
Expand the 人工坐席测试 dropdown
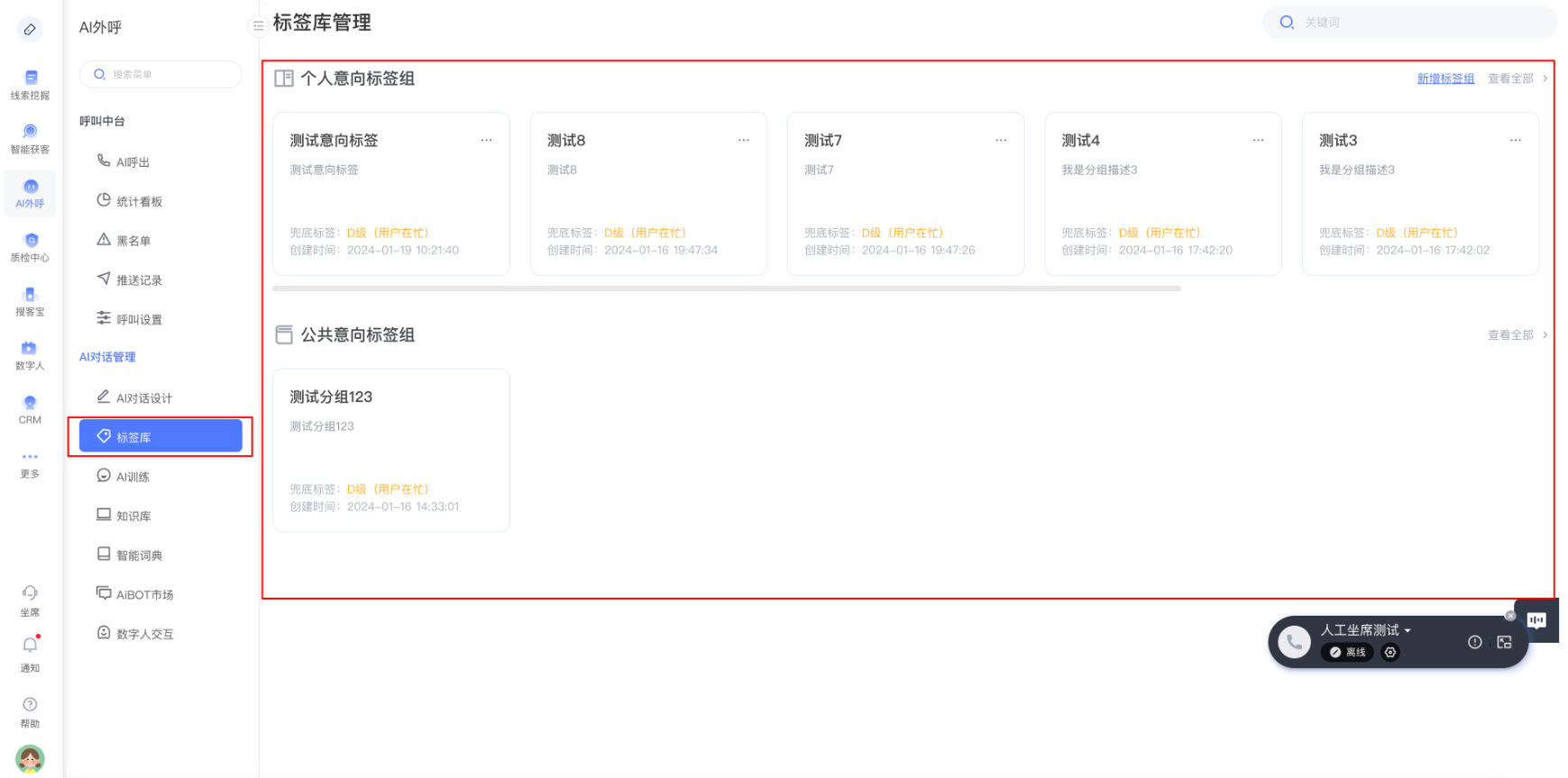1408,631
